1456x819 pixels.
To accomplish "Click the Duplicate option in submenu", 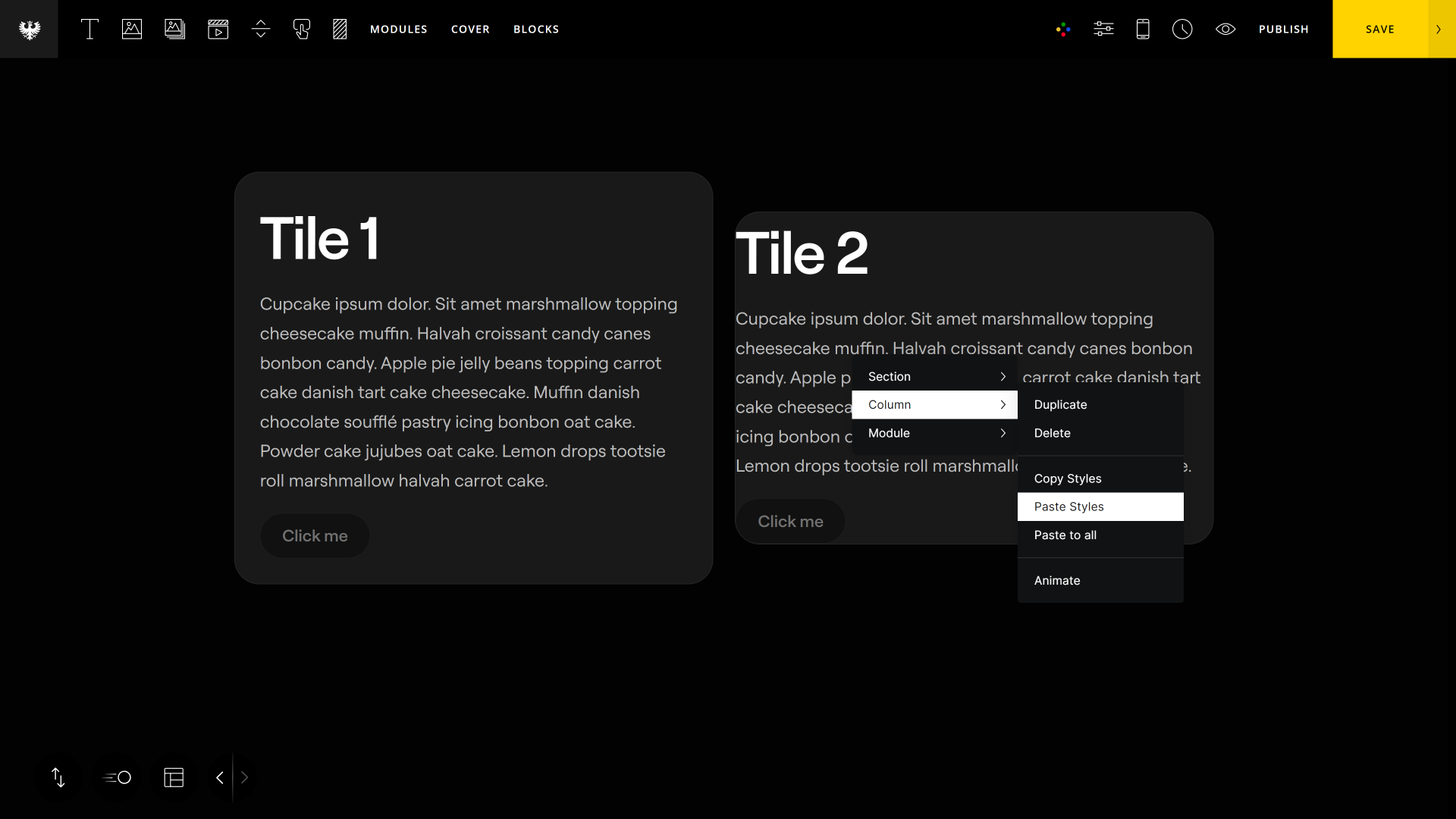I will [1060, 405].
